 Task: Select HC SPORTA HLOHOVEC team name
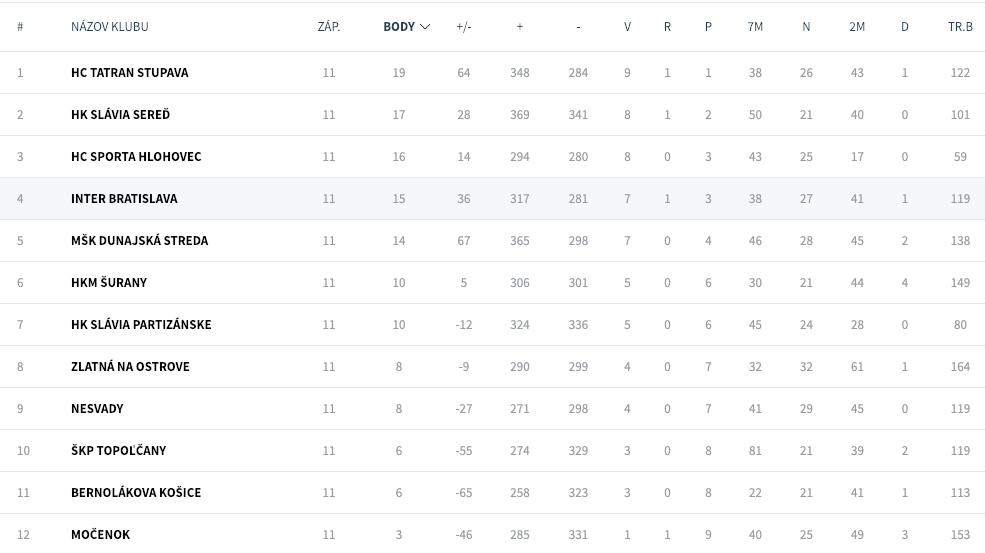click(x=136, y=156)
